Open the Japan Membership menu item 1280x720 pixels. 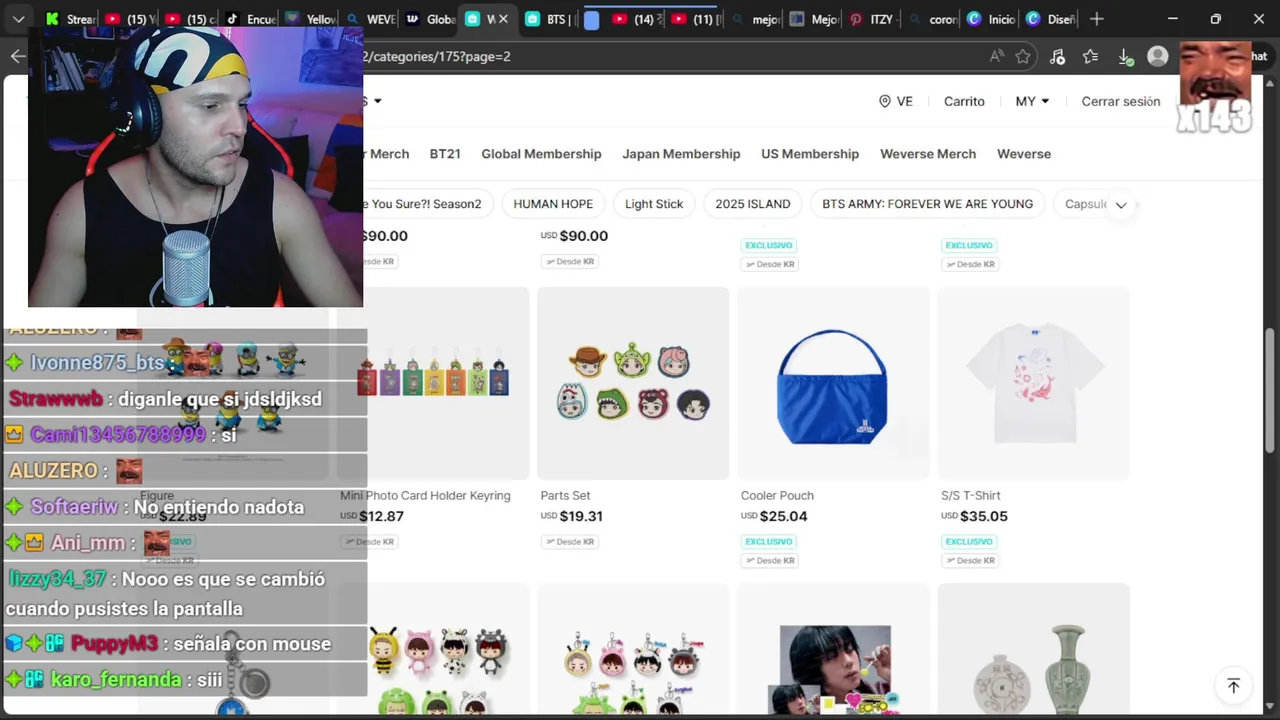[681, 154]
